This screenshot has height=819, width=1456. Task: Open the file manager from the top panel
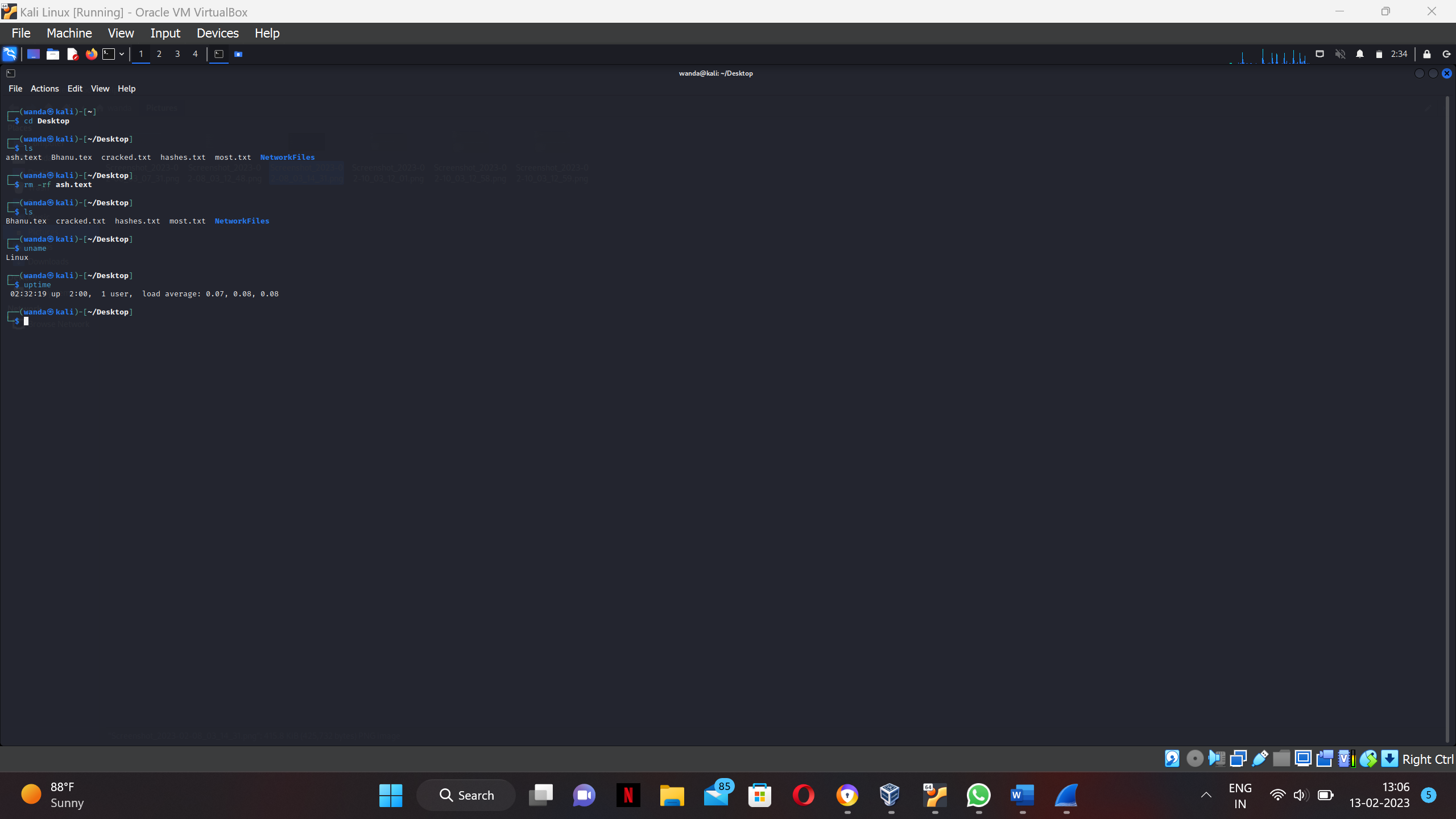click(53, 54)
